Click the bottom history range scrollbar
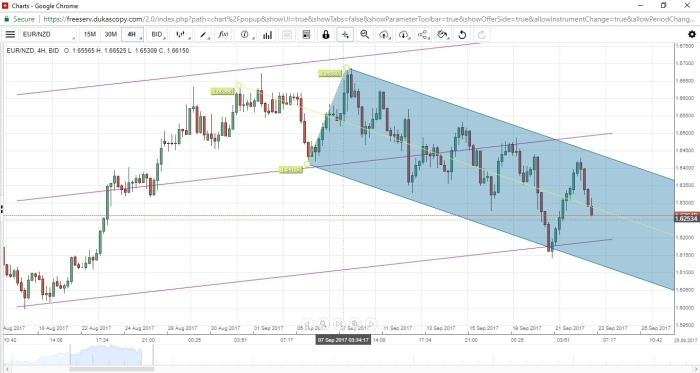This screenshot has width=700, height=373. 112,369
